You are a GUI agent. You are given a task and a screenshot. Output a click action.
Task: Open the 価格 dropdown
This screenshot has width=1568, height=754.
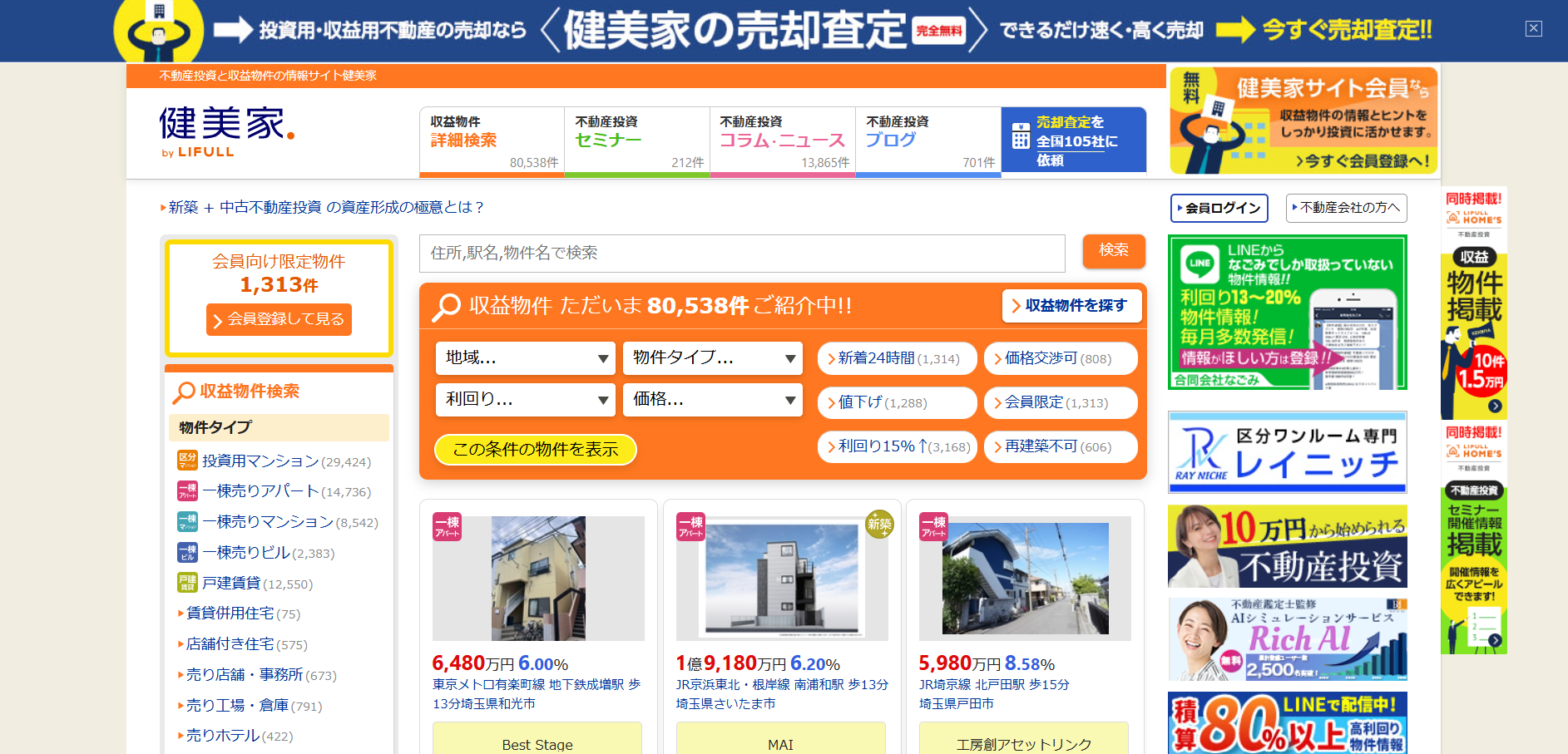713,400
